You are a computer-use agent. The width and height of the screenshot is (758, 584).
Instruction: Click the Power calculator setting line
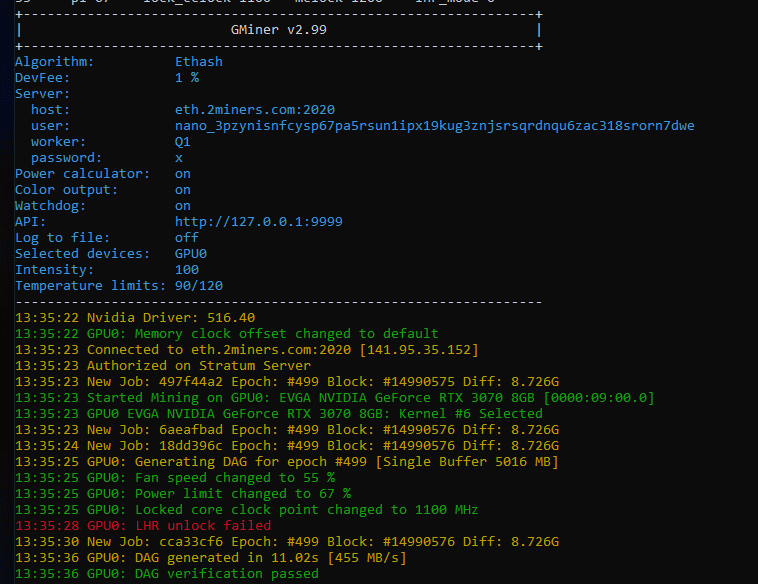click(x=102, y=174)
